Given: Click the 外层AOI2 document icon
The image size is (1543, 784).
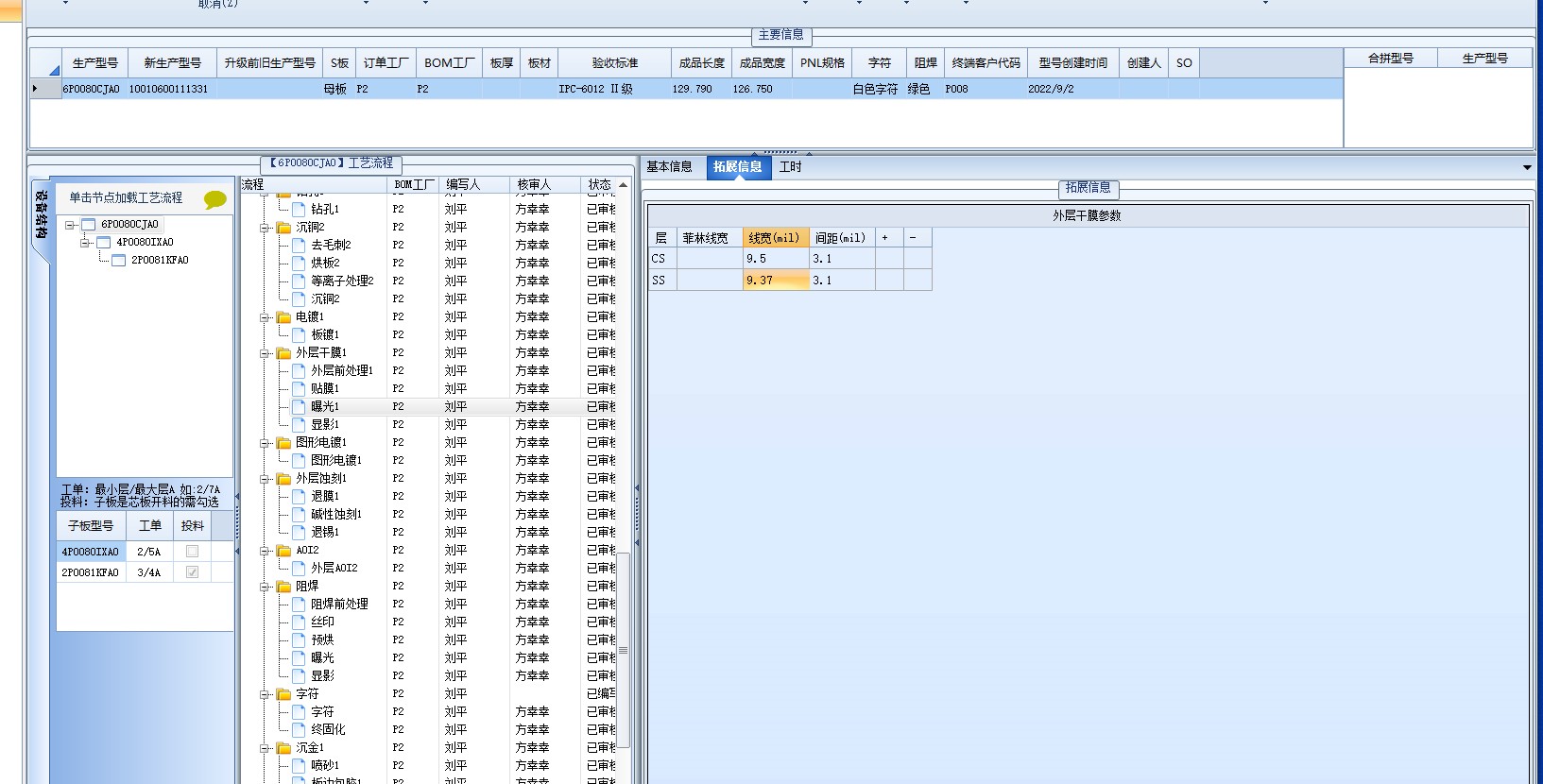Looking at the screenshot, I should (299, 569).
